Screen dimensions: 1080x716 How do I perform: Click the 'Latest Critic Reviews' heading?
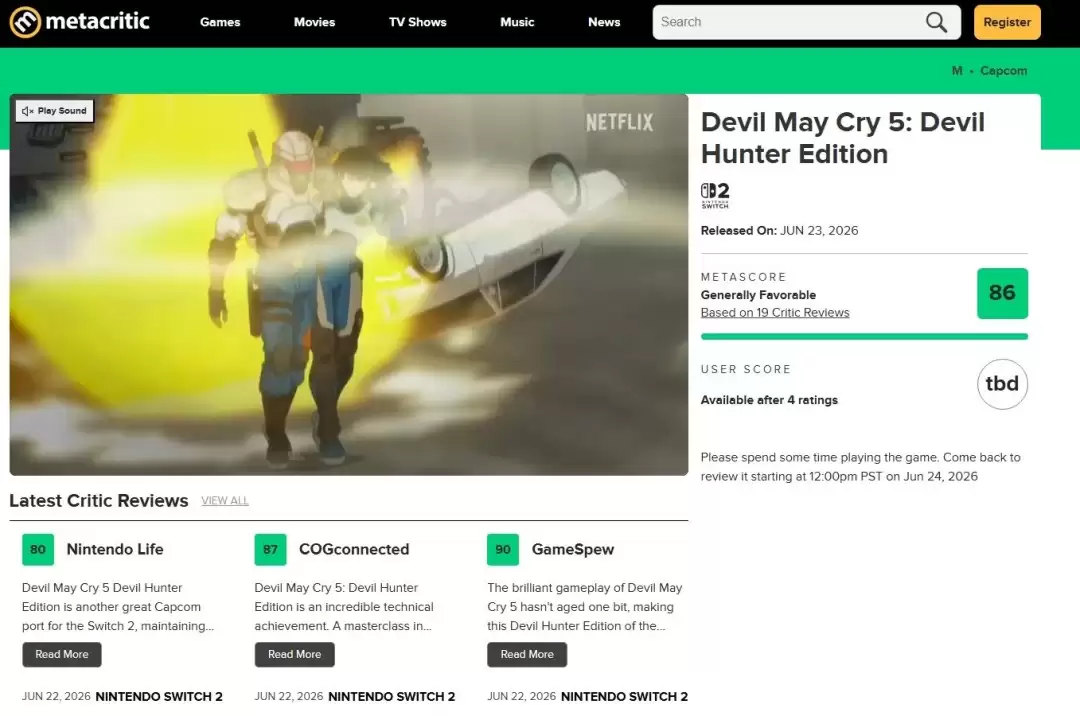click(x=98, y=501)
